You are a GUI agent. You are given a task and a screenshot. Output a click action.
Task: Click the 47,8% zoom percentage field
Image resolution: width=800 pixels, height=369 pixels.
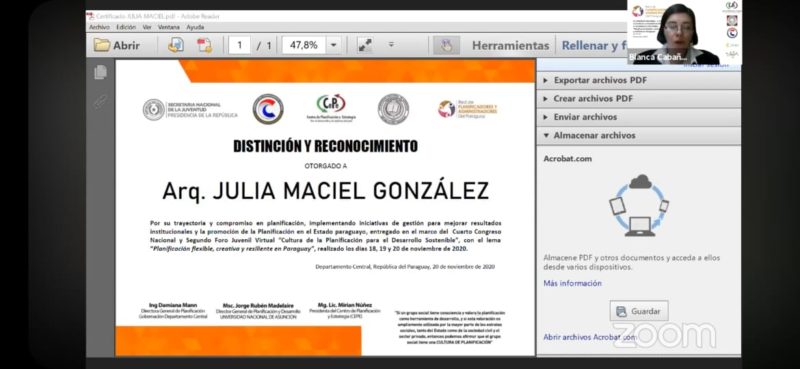point(304,45)
